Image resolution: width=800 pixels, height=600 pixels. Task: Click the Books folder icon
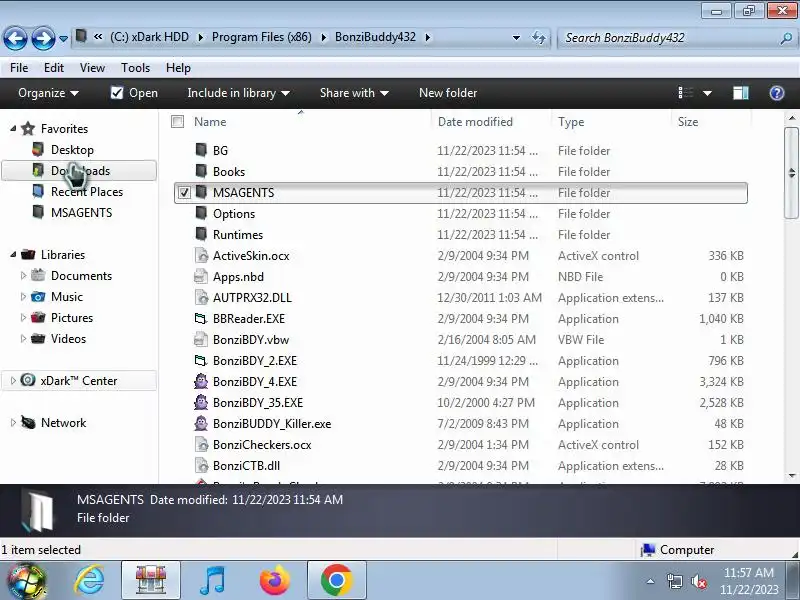click(x=202, y=171)
